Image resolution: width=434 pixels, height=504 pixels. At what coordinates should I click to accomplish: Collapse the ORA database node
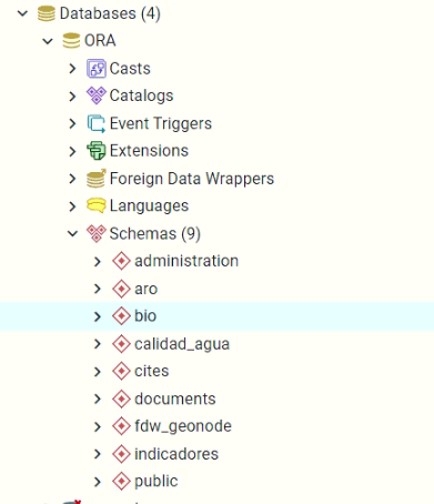click(48, 41)
